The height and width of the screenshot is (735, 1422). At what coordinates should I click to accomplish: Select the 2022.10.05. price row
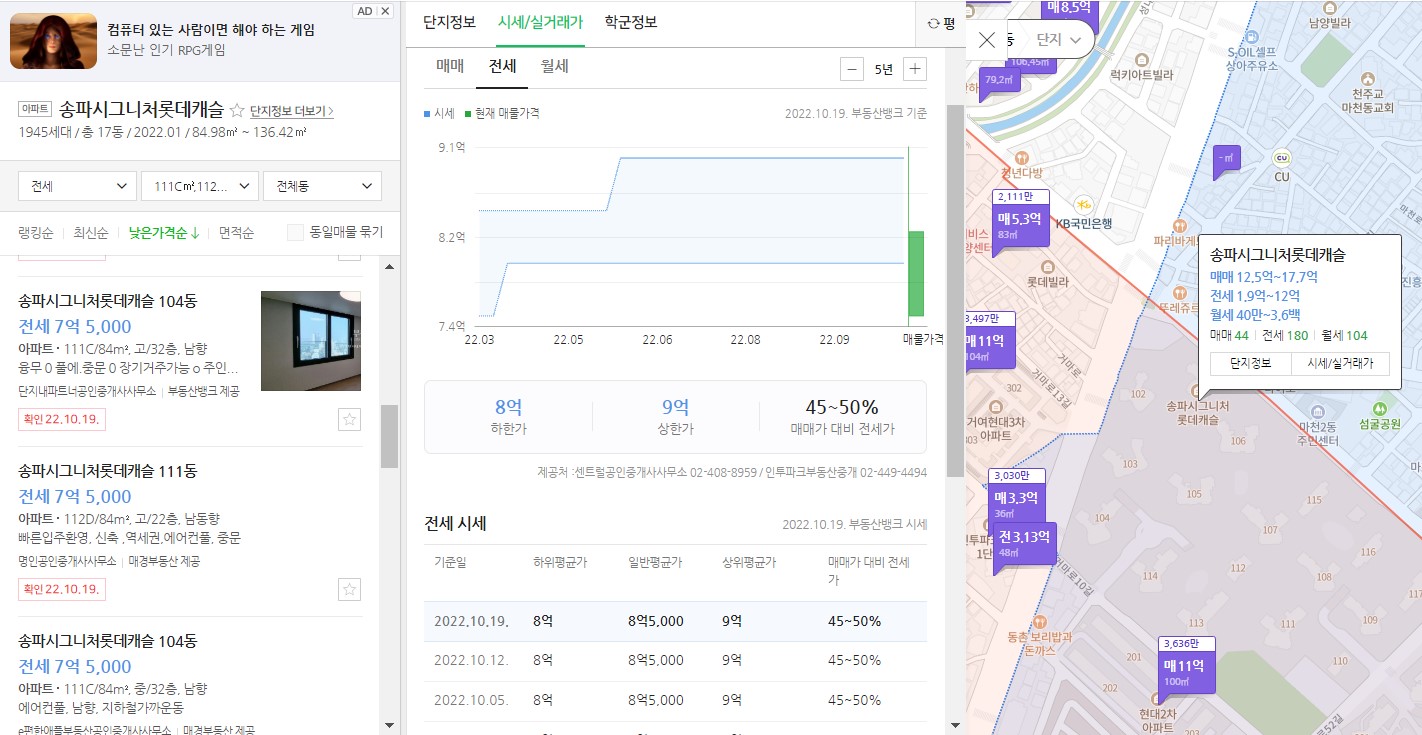[675, 699]
